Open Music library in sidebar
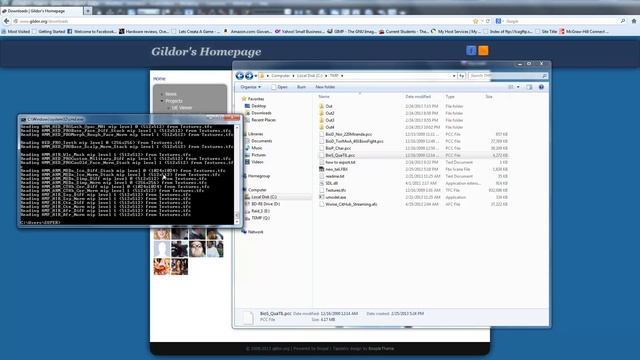This screenshot has height=360, width=640. (x=257, y=148)
